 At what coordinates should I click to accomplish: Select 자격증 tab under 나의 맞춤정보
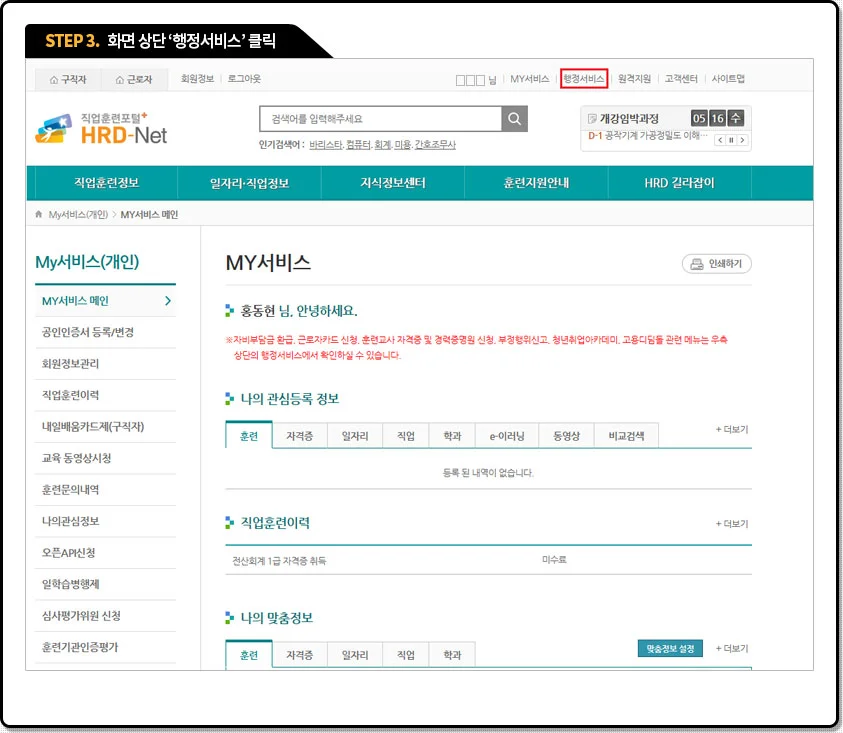point(299,655)
